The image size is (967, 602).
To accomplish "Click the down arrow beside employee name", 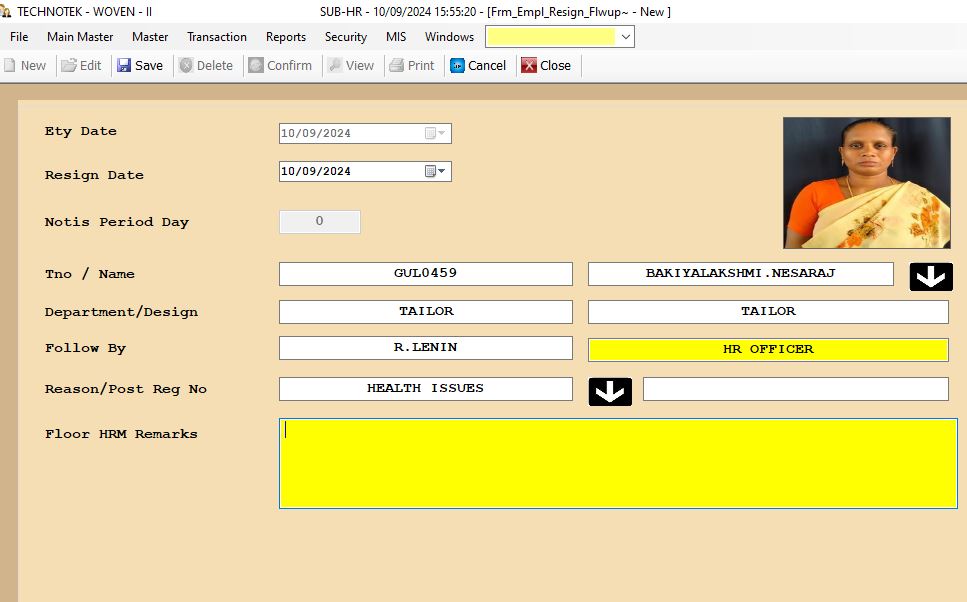I will pos(930,276).
